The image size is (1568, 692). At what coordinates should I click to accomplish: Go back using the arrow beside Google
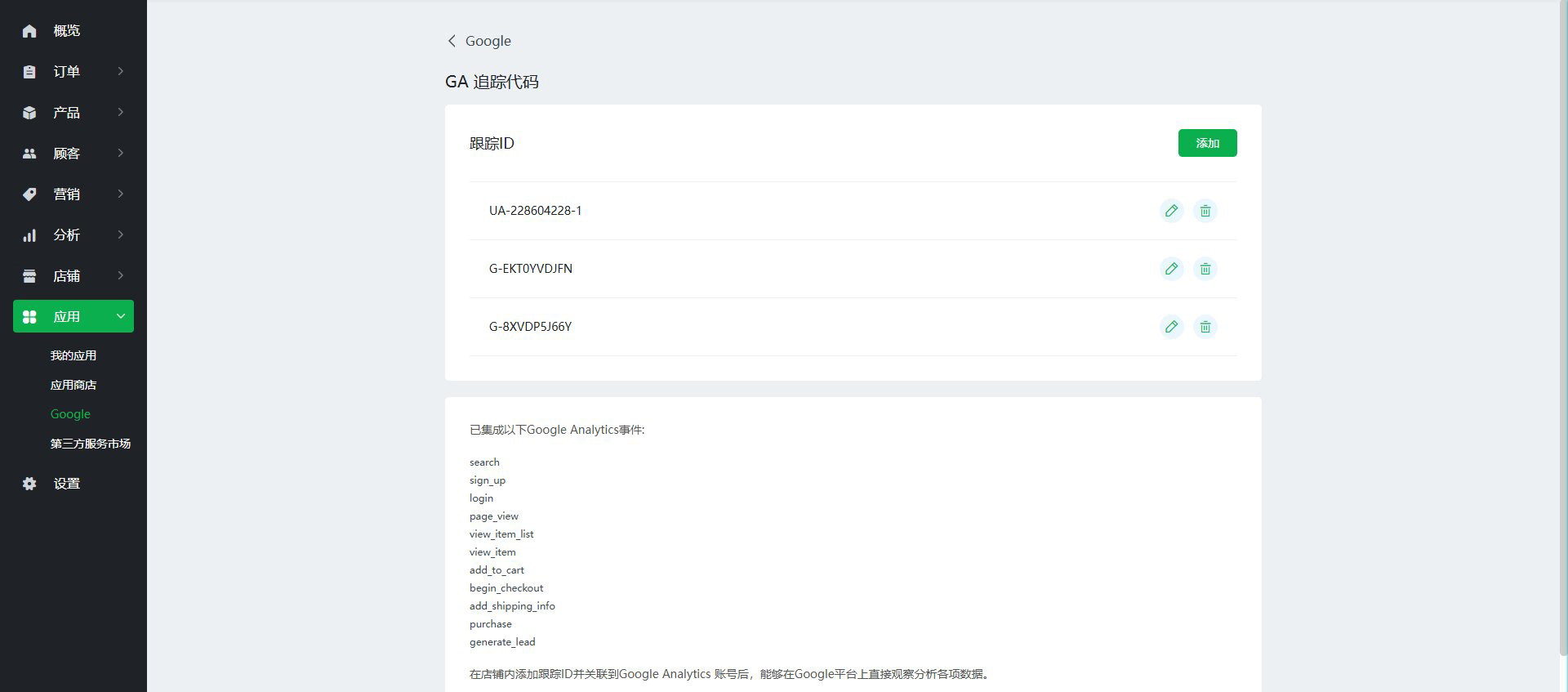pyautogui.click(x=452, y=41)
